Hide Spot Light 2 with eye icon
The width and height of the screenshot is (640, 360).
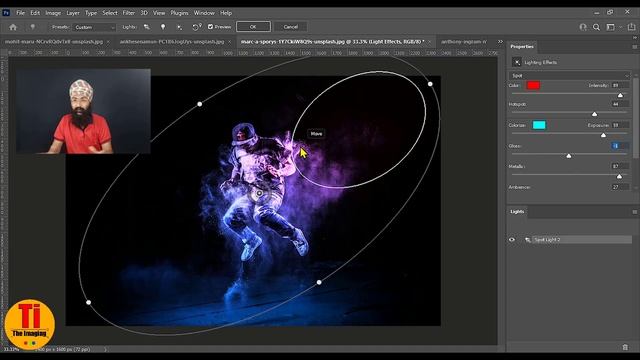[512, 240]
